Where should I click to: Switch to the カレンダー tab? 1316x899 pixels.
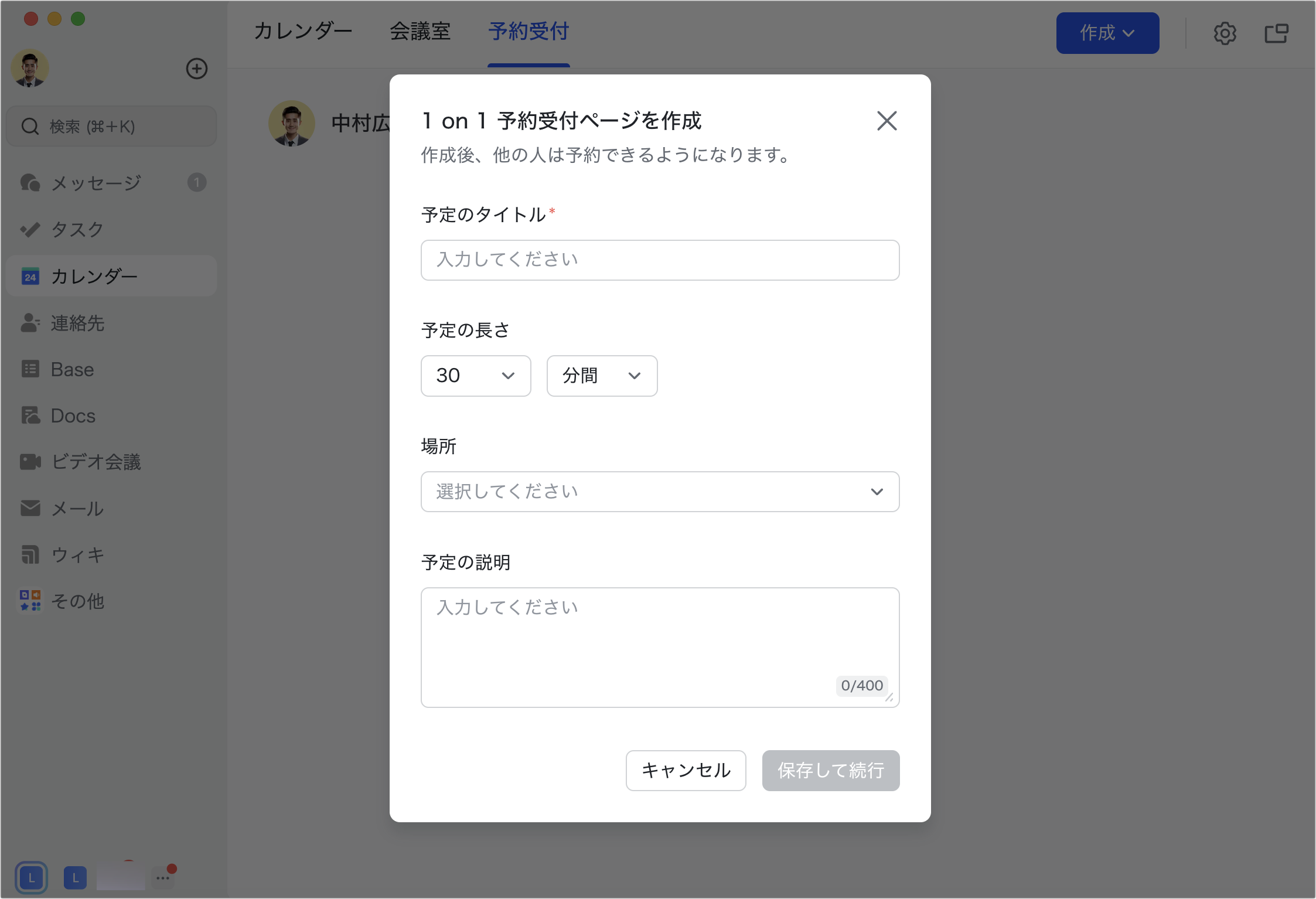click(x=303, y=32)
